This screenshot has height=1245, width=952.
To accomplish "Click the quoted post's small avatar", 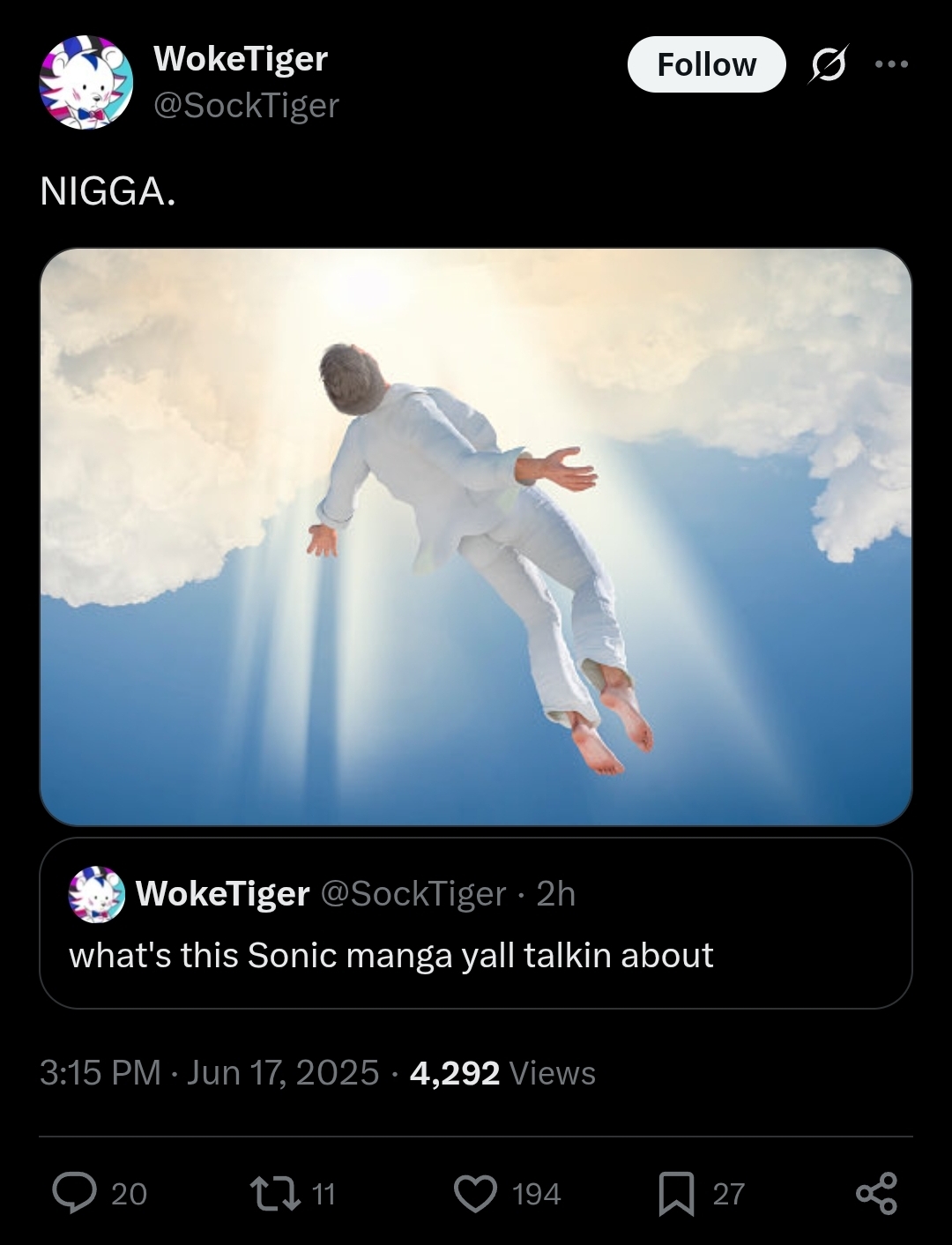I will click(x=97, y=894).
